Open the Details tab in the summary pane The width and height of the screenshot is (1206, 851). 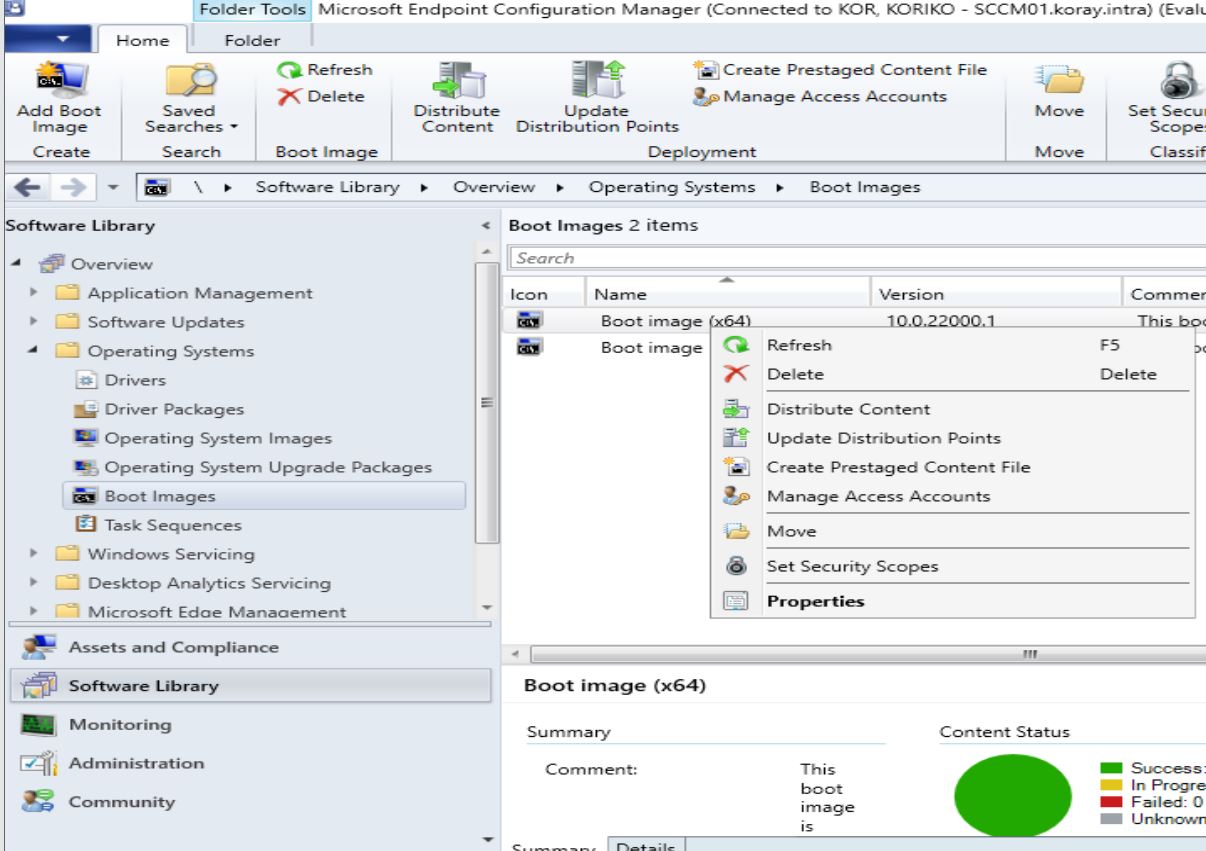tap(647, 845)
